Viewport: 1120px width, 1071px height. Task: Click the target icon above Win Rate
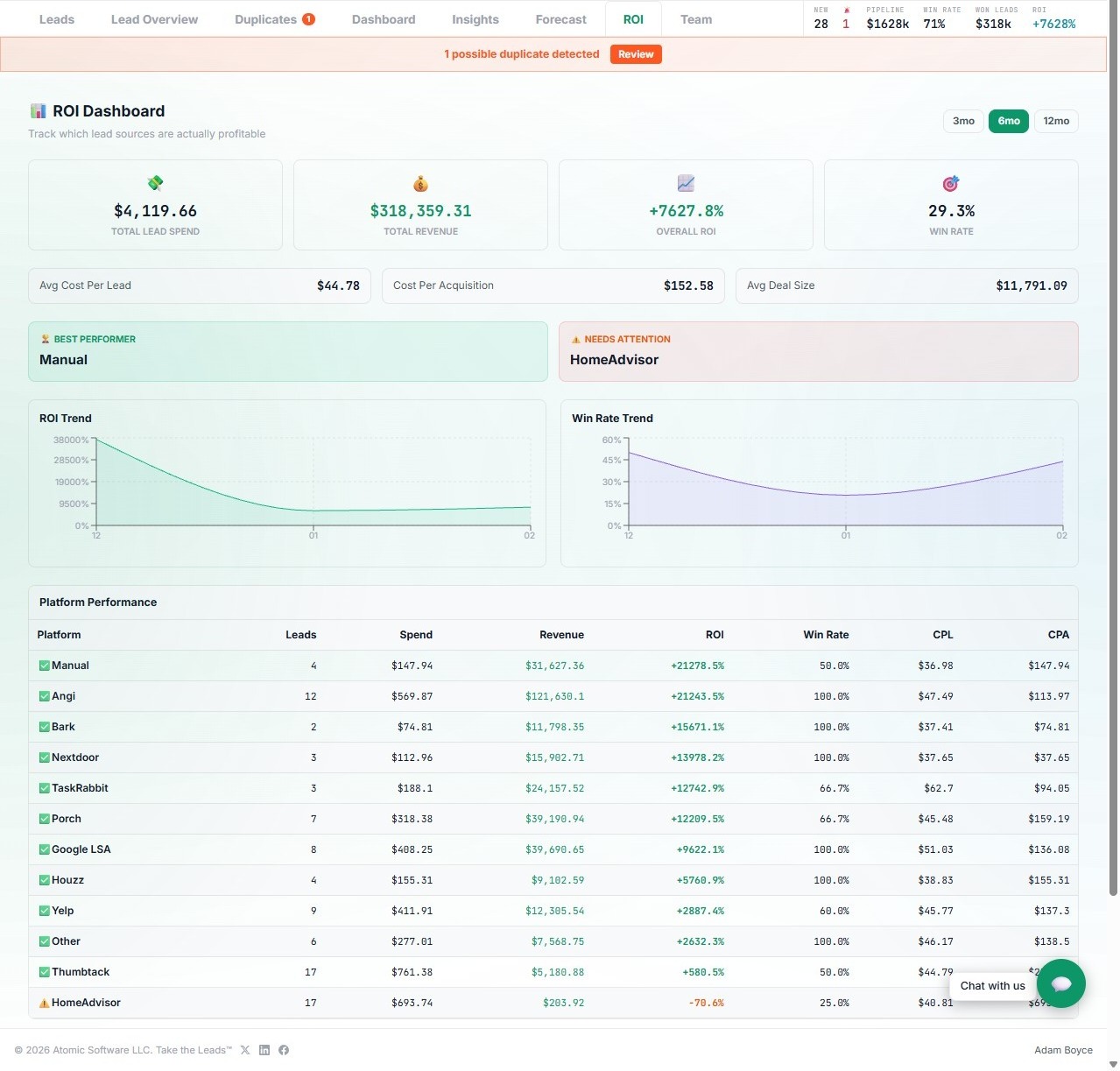[951, 183]
